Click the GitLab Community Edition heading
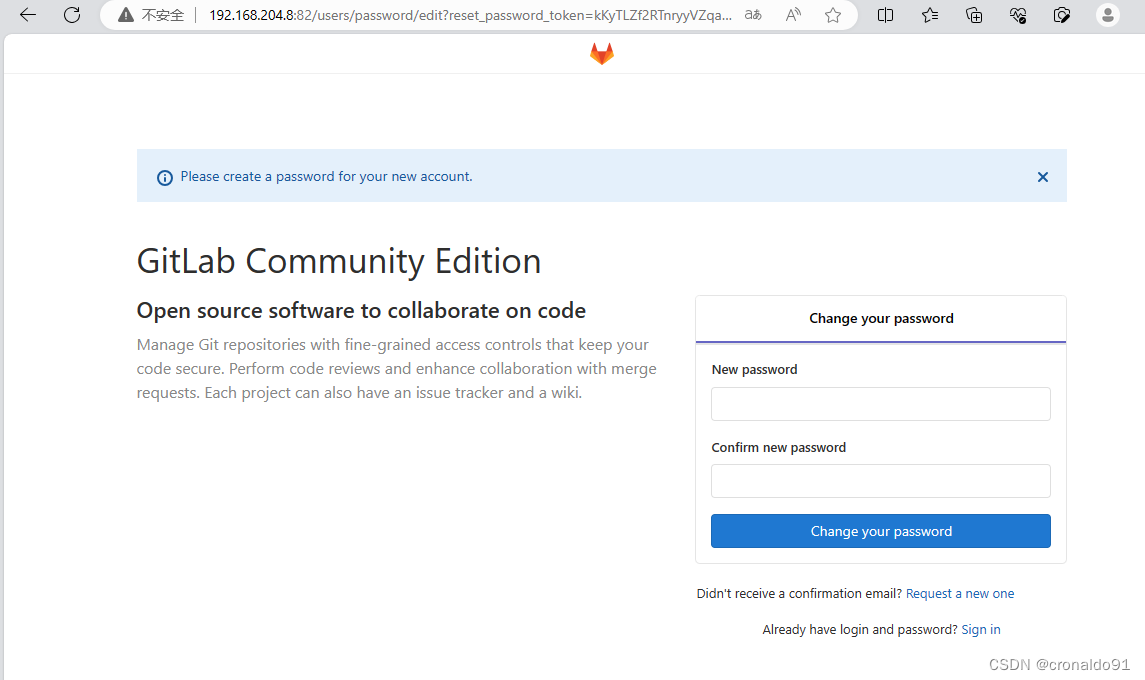Viewport: 1145px width, 680px height. [339, 261]
